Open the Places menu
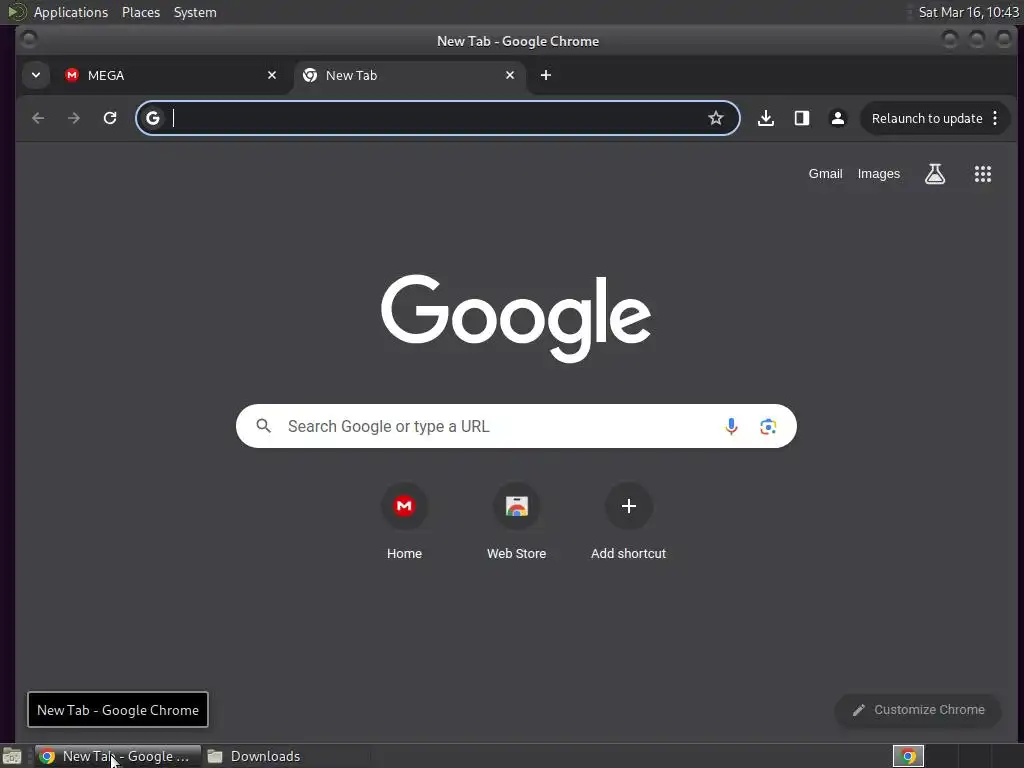The width and height of the screenshot is (1024, 768). click(141, 12)
